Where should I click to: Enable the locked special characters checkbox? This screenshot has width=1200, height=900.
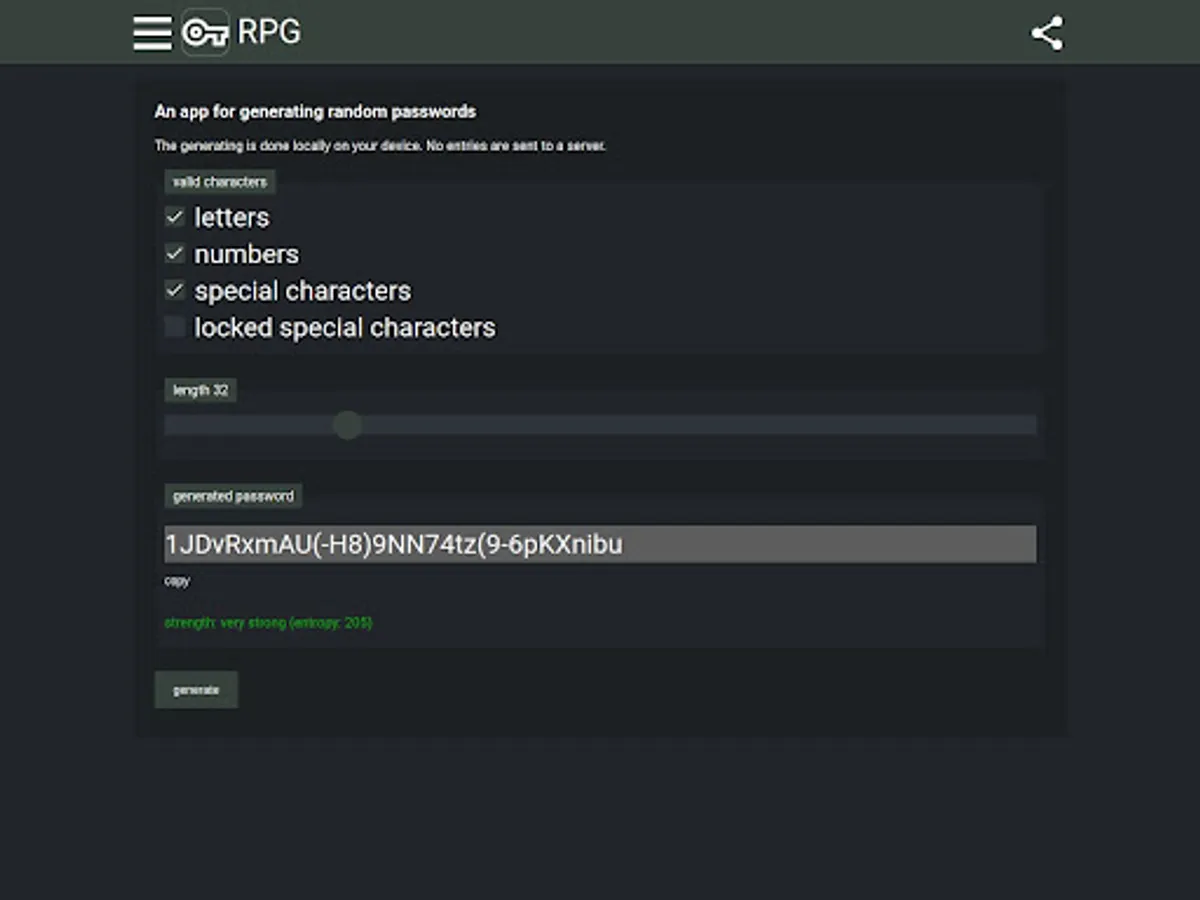click(175, 327)
